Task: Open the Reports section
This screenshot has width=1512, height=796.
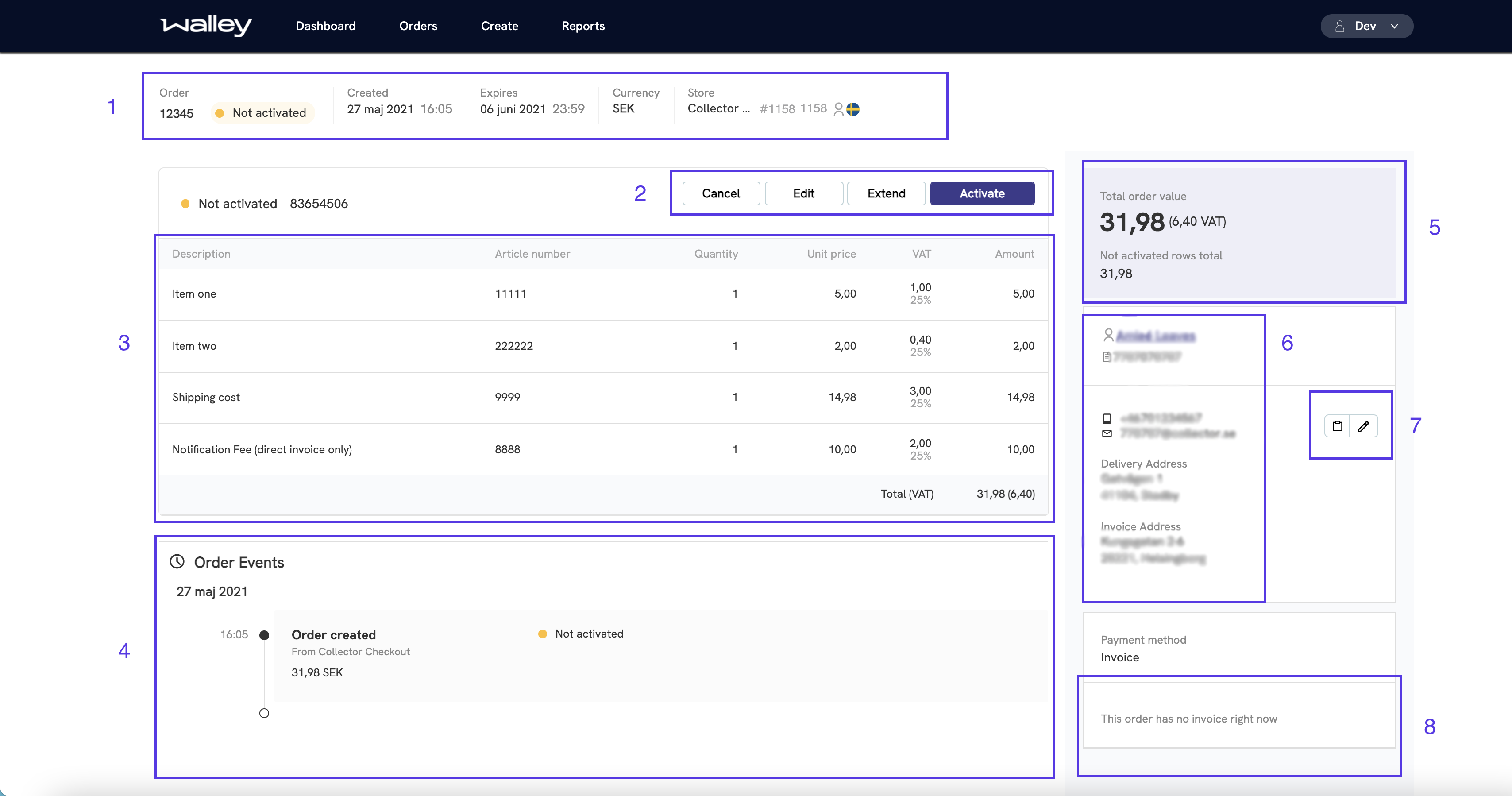Action: coord(583,26)
